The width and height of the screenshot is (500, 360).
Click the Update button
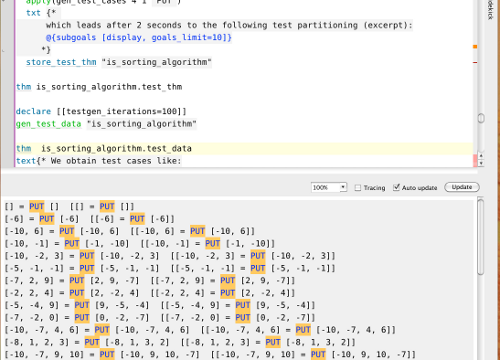tap(462, 187)
